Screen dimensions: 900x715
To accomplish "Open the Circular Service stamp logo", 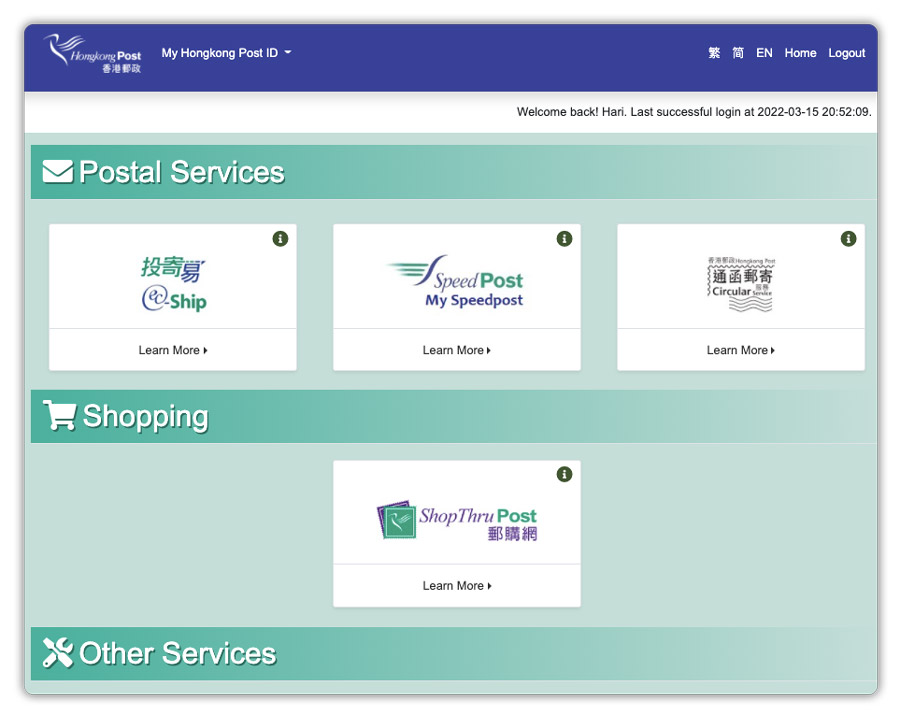I will click(x=740, y=284).
